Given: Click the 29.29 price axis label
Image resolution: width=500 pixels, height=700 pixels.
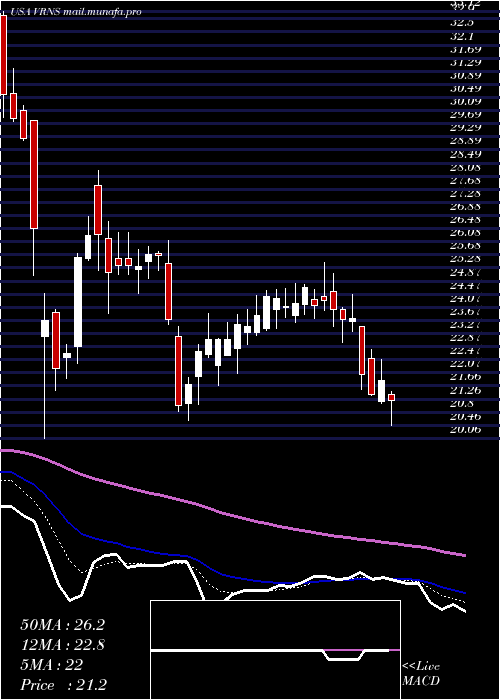Looking at the screenshot, I should point(466,128).
